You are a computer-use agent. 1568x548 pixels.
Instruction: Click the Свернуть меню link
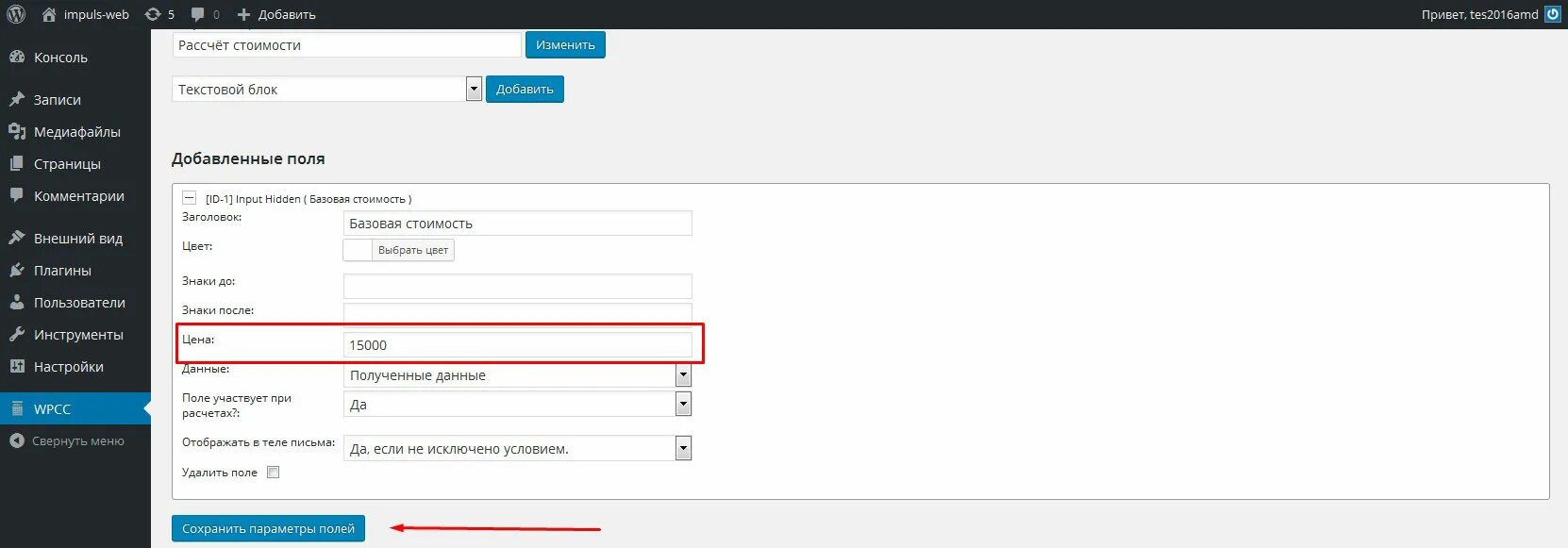point(78,440)
